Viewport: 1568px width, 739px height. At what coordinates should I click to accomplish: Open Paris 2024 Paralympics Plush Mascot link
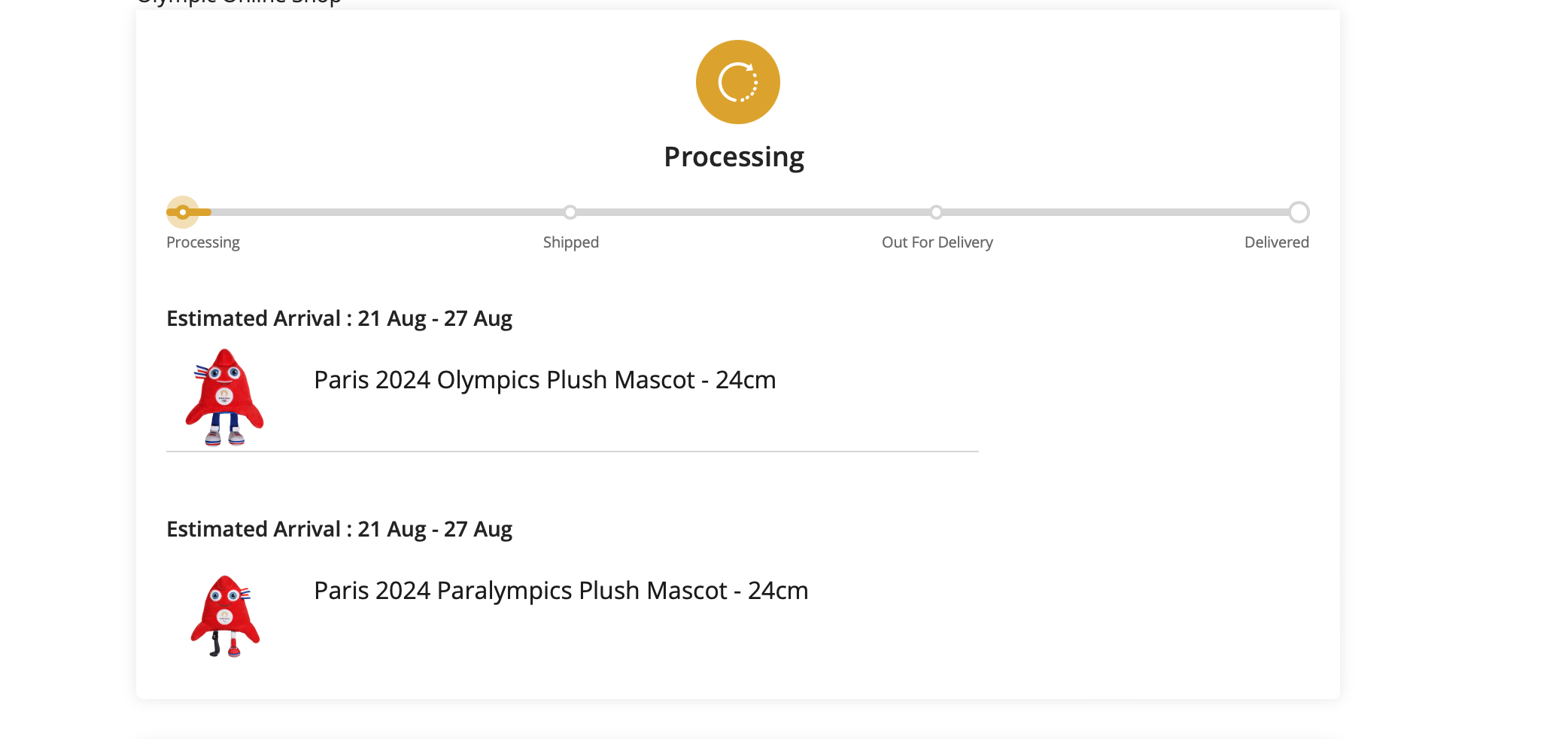561,591
